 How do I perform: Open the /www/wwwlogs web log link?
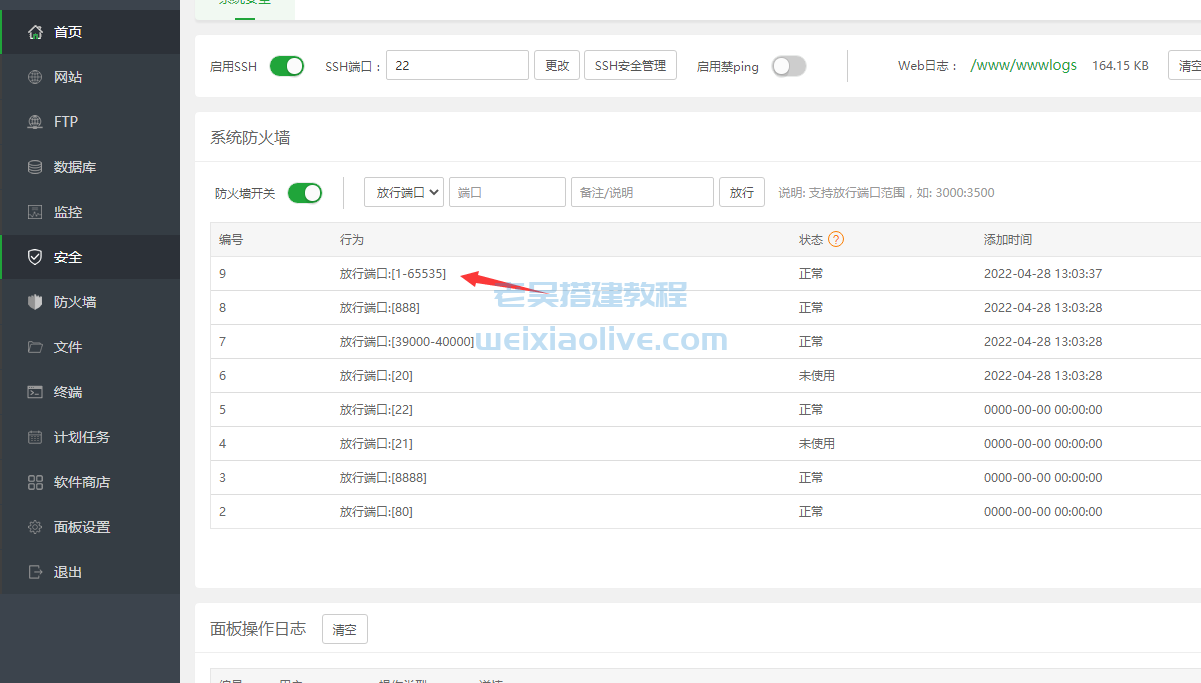point(1023,63)
